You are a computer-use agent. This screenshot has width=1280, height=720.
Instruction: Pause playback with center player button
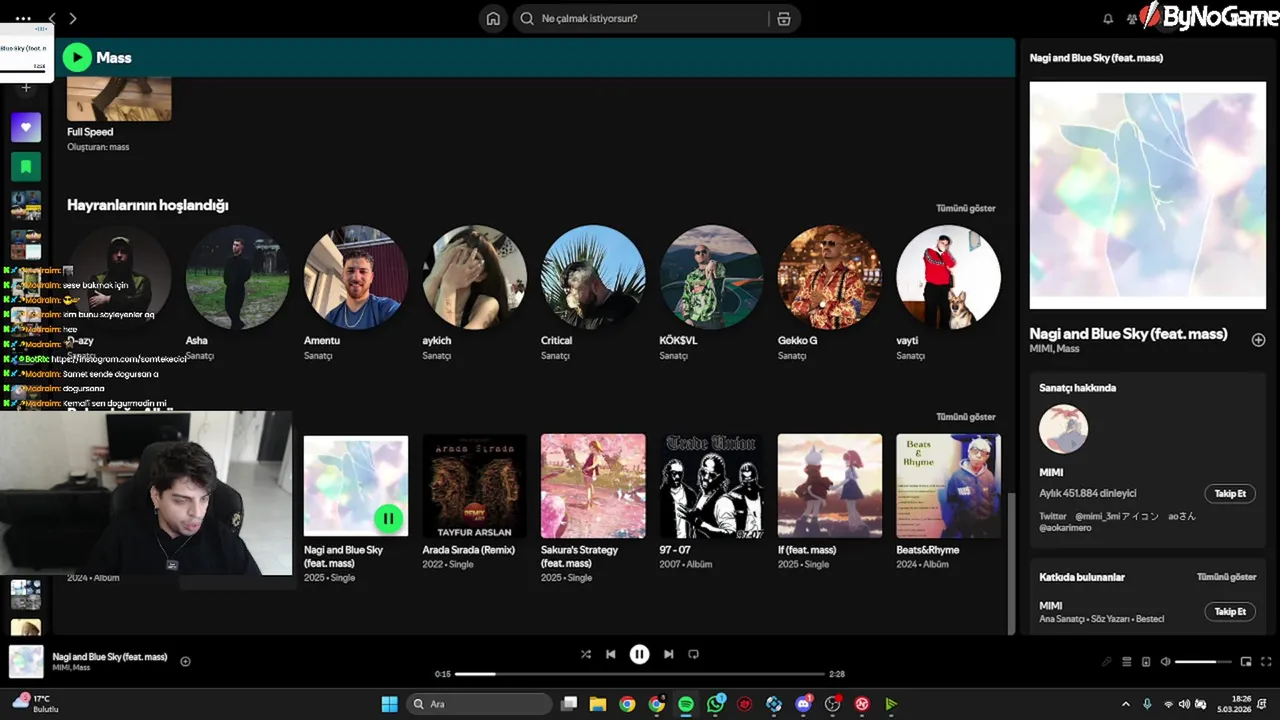click(x=639, y=654)
